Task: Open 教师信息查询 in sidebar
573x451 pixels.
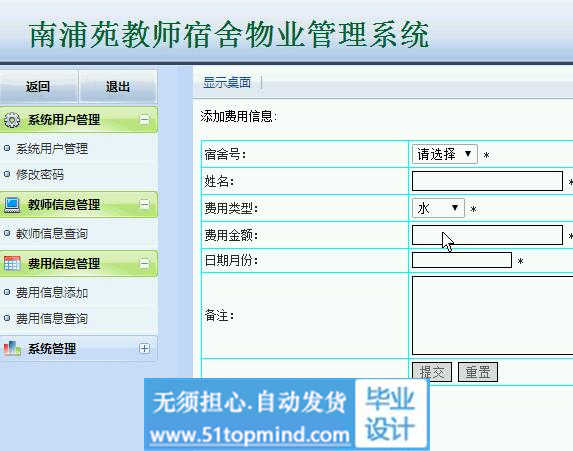Action: 52,234
